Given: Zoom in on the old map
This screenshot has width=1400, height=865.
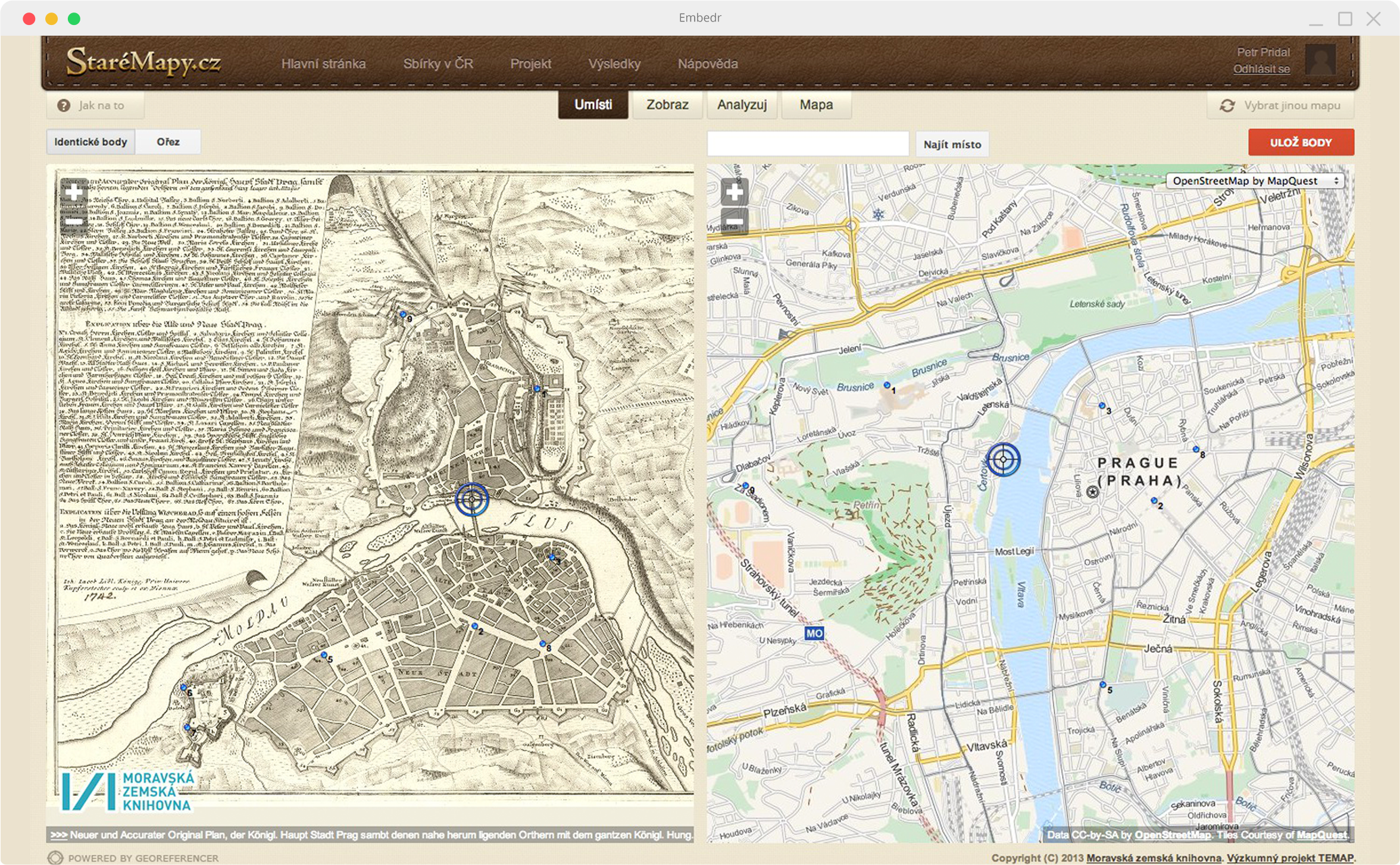Looking at the screenshot, I should [x=74, y=192].
